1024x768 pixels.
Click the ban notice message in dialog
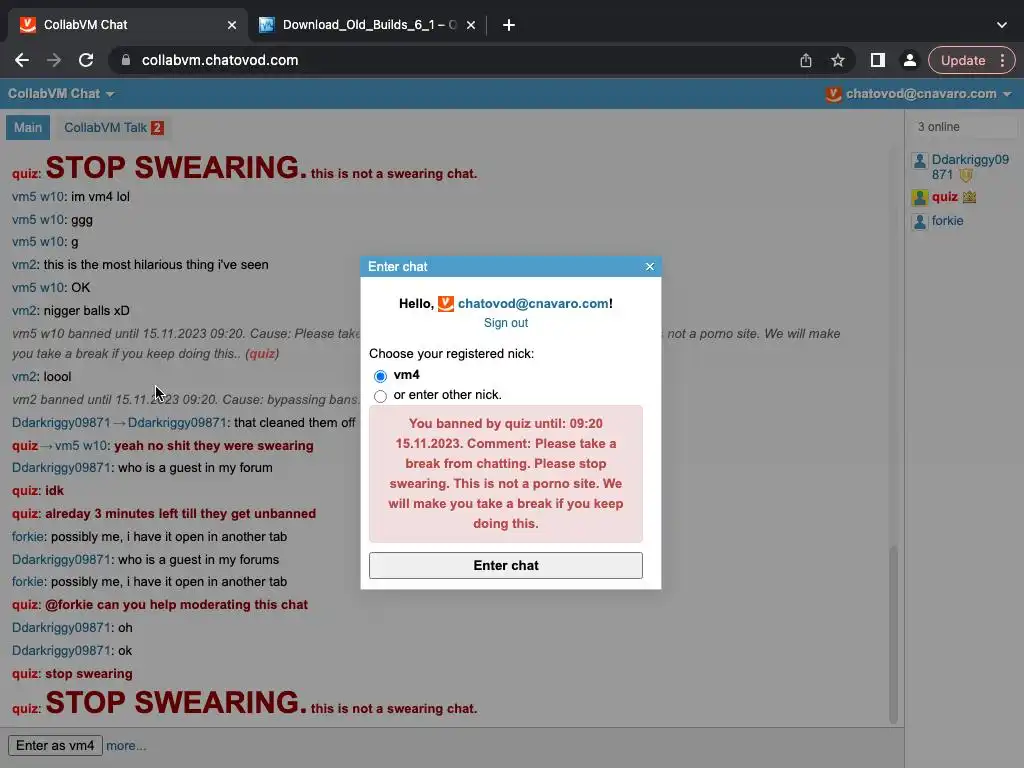[505, 473]
